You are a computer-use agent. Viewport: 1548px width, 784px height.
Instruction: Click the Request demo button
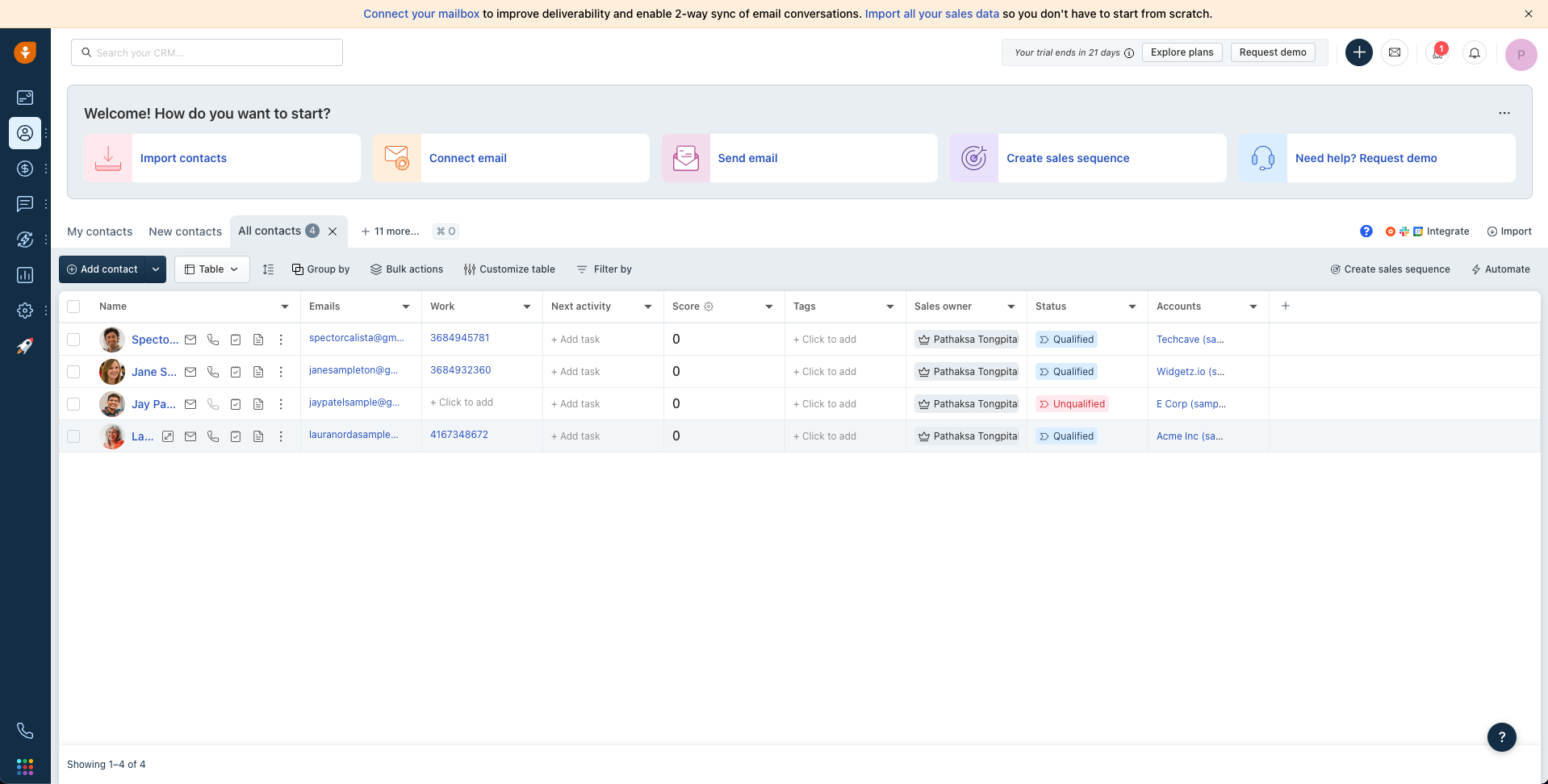1272,52
